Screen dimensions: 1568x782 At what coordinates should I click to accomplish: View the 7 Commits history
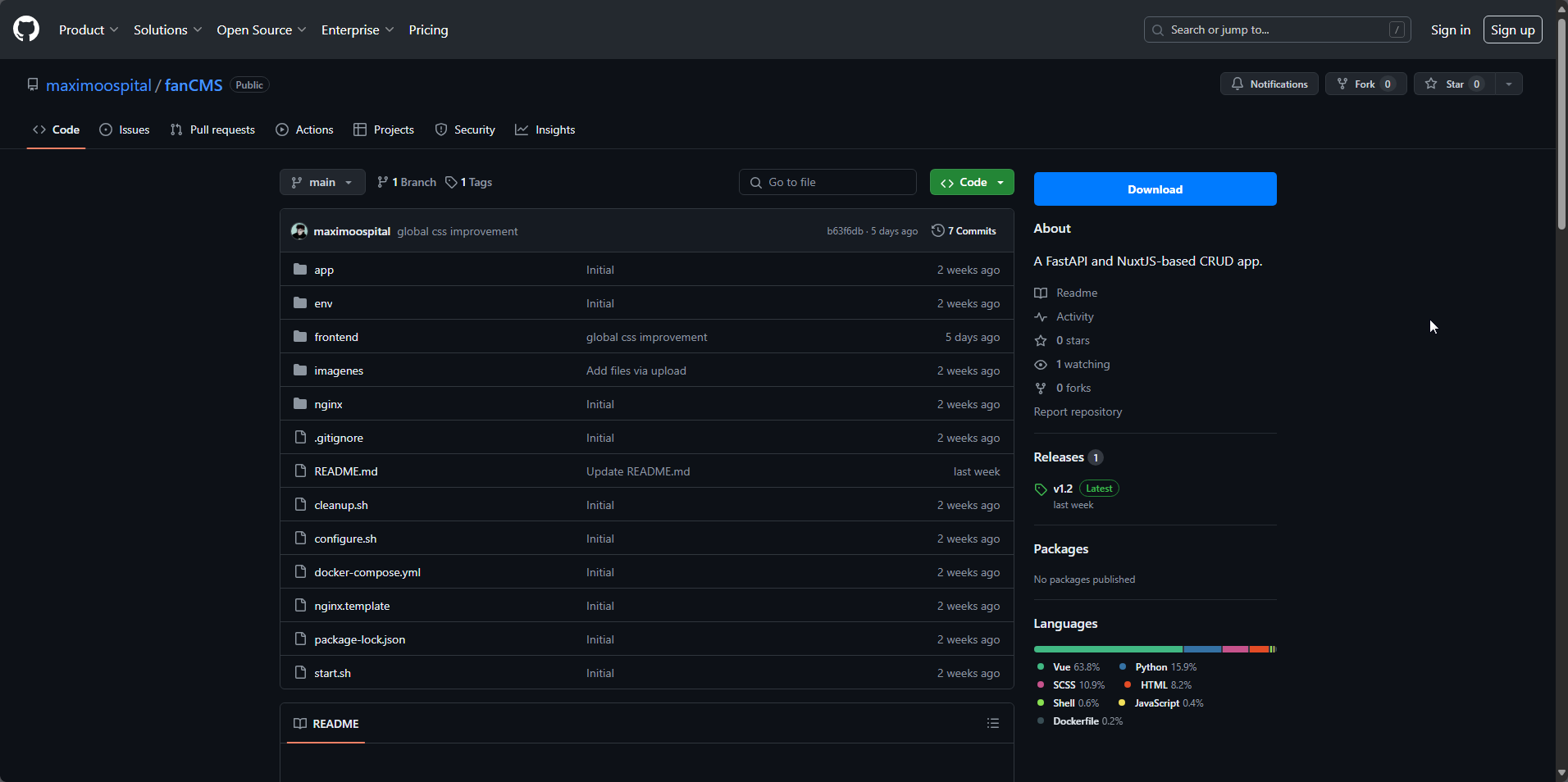coord(964,231)
